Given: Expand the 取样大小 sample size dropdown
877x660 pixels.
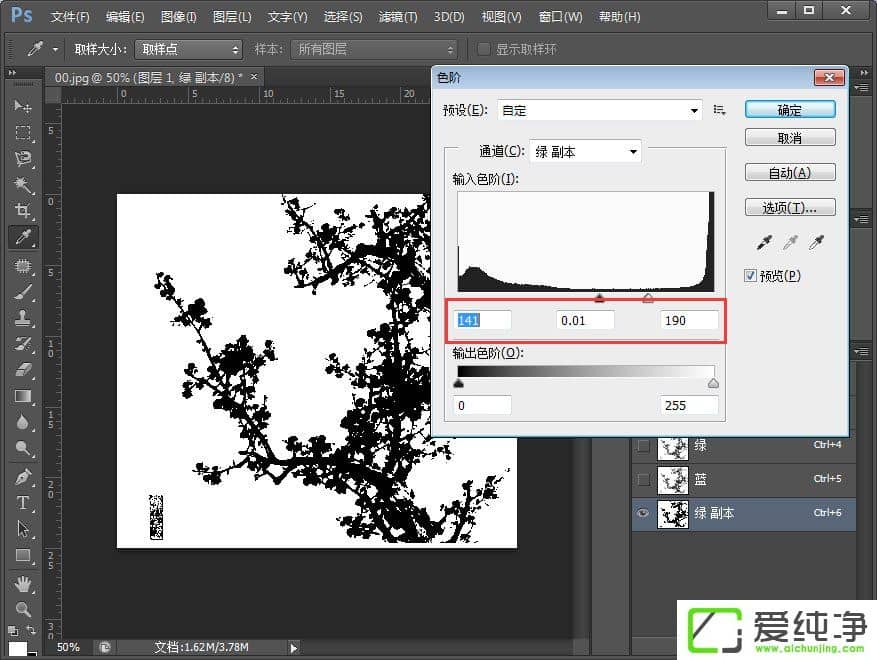Looking at the screenshot, I should [x=189, y=49].
